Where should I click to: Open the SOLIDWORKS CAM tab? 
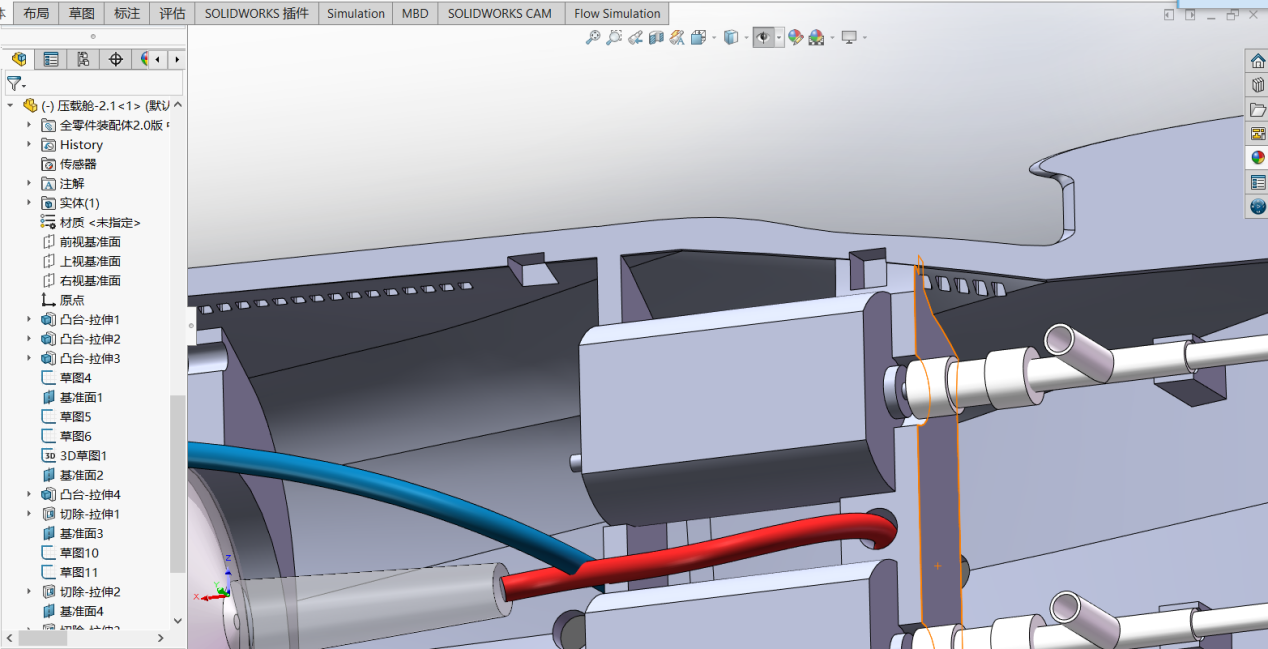coord(500,13)
